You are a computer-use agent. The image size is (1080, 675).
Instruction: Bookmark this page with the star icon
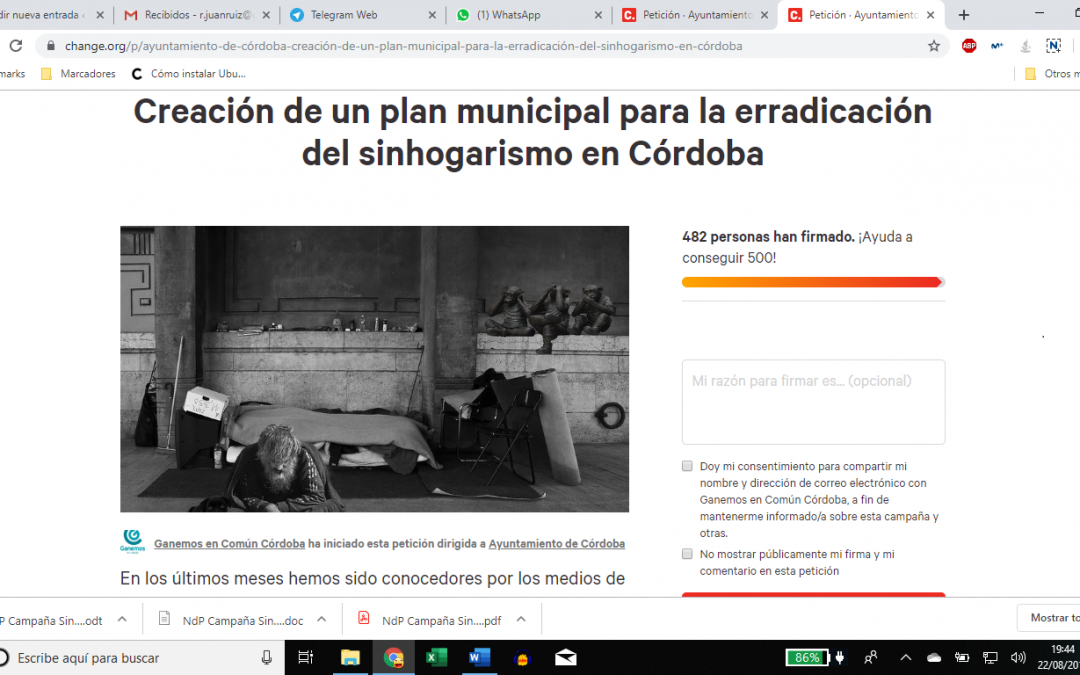coord(934,46)
